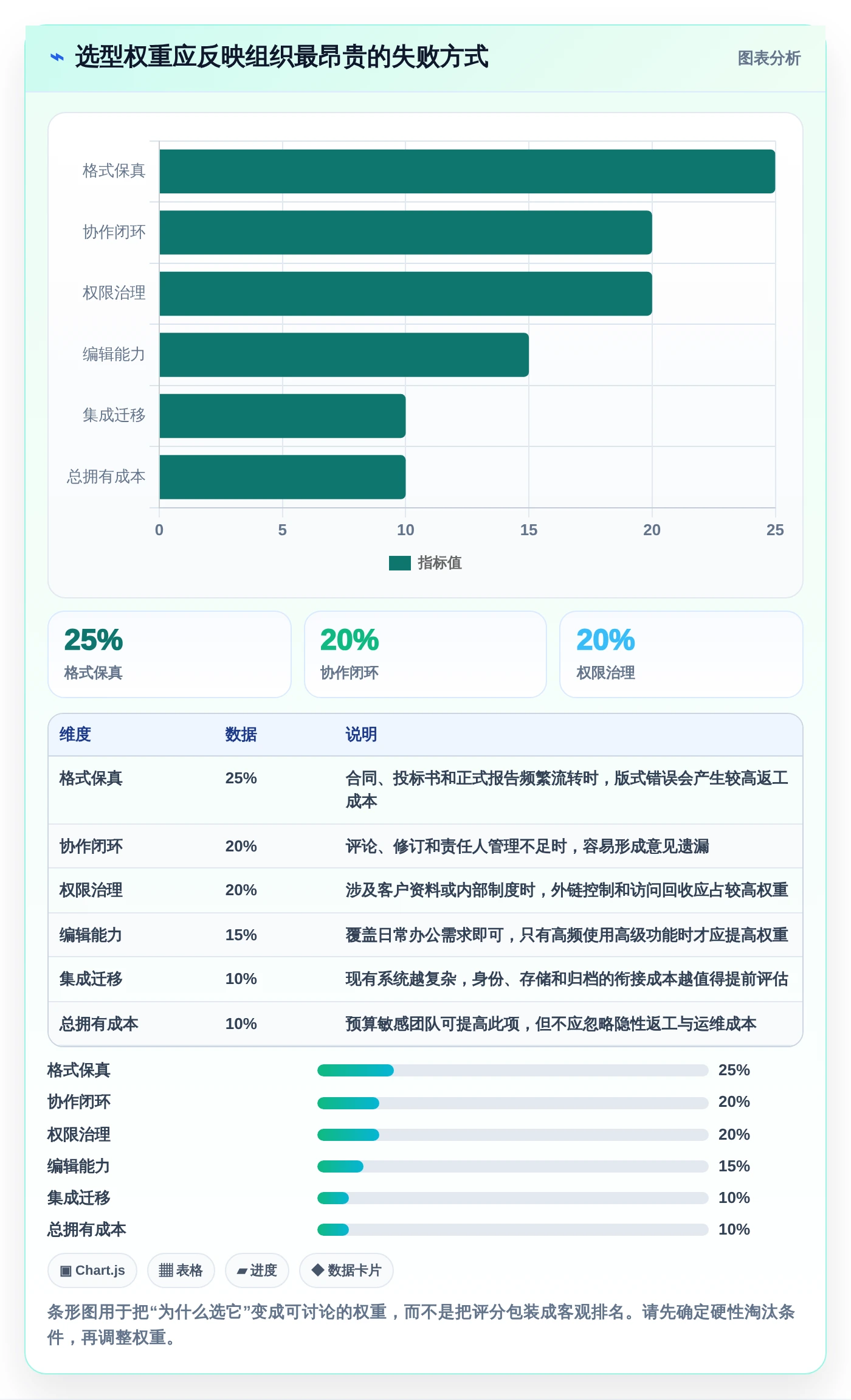Viewport: 851px width, 1400px height.
Task: Toggle the 指标值 legend color box
Action: (x=400, y=563)
